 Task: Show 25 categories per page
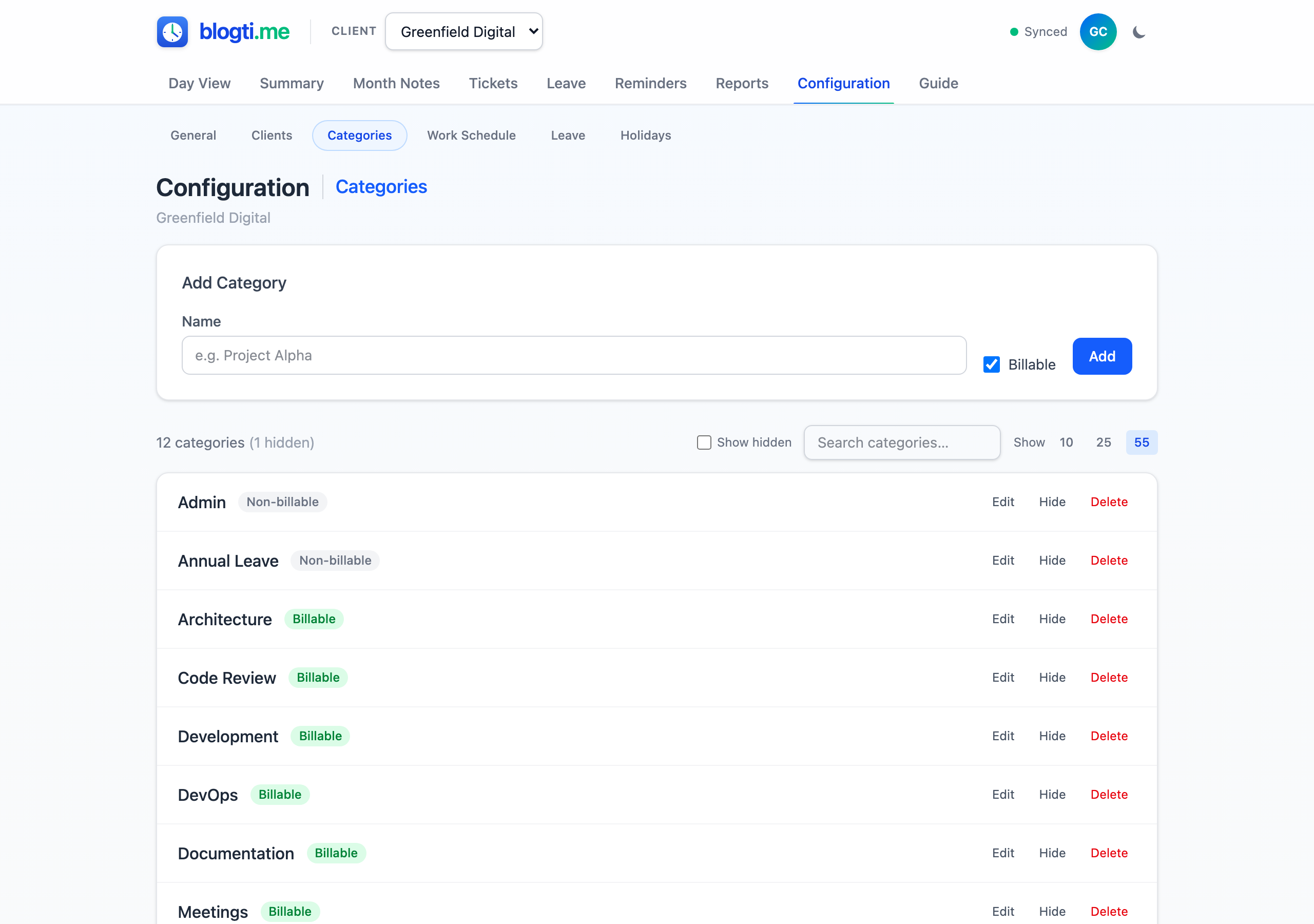1104,442
